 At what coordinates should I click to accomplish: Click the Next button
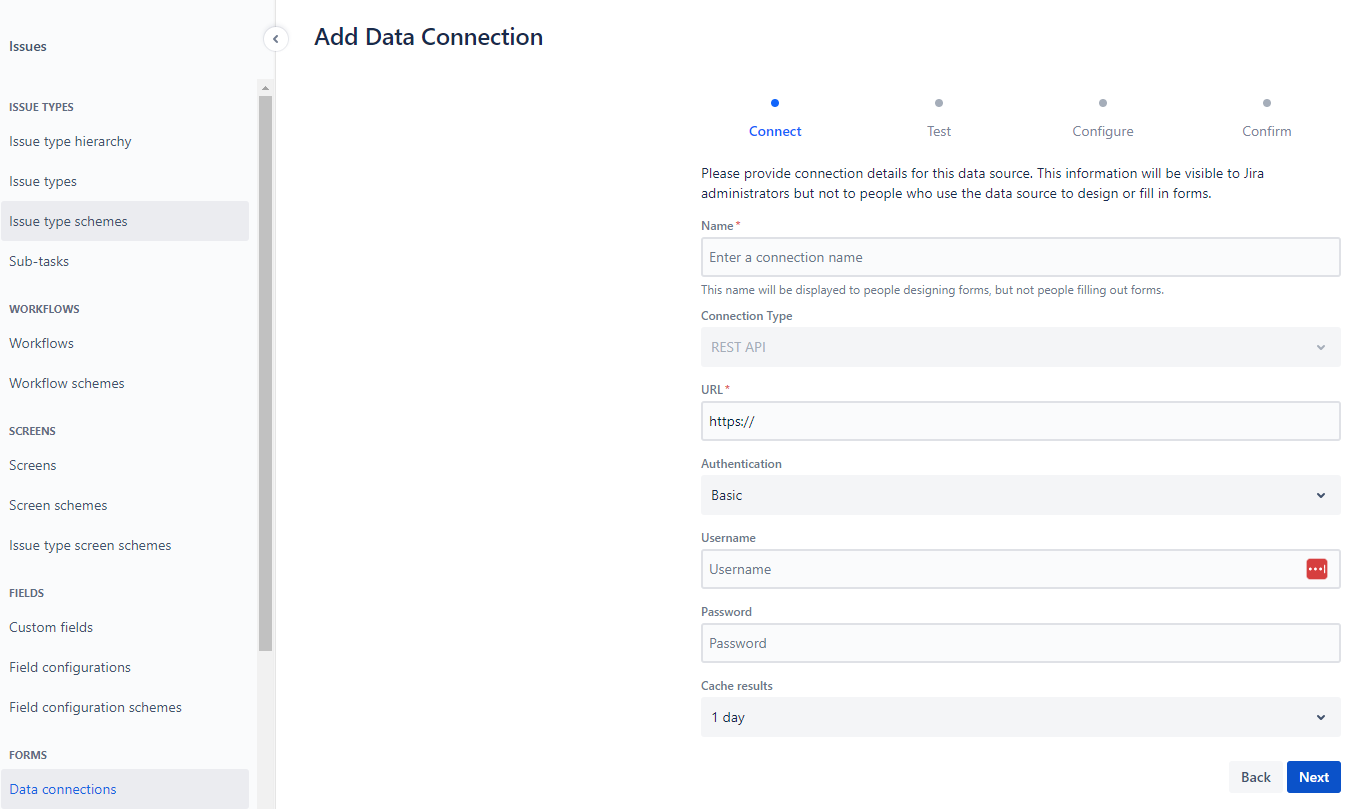[1313, 777]
